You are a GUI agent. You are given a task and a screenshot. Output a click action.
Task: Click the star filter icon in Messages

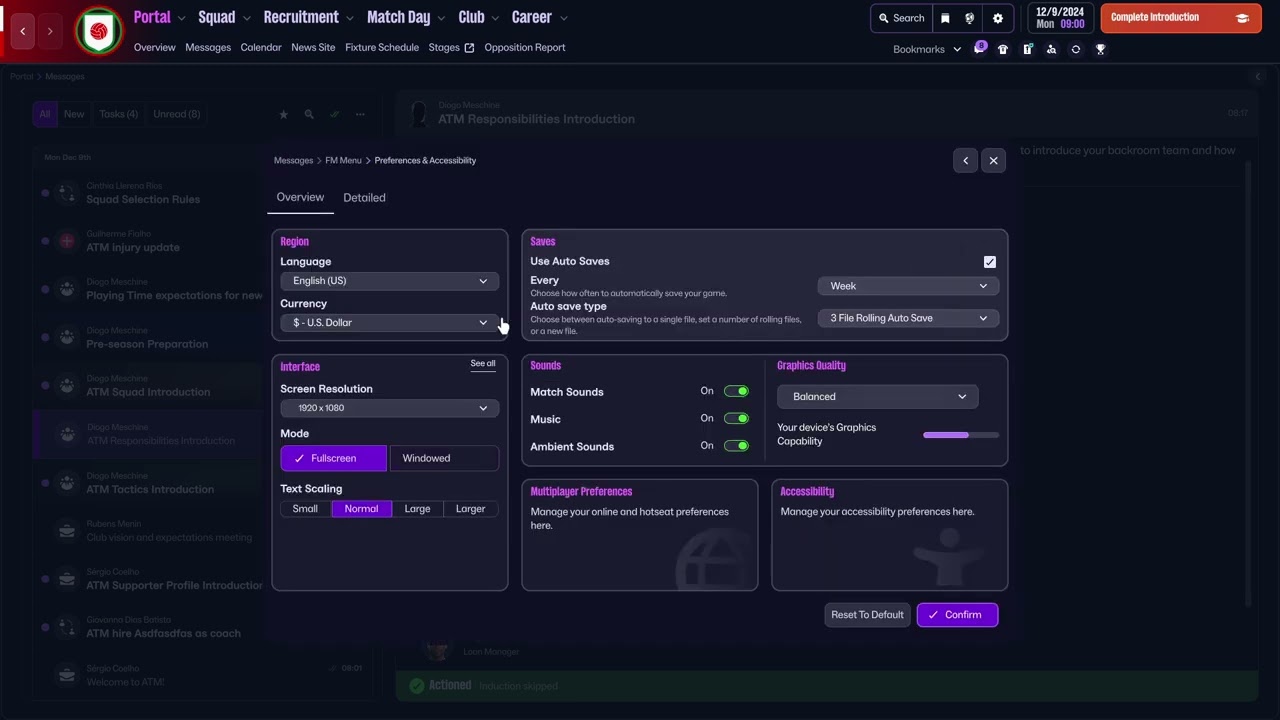283,114
